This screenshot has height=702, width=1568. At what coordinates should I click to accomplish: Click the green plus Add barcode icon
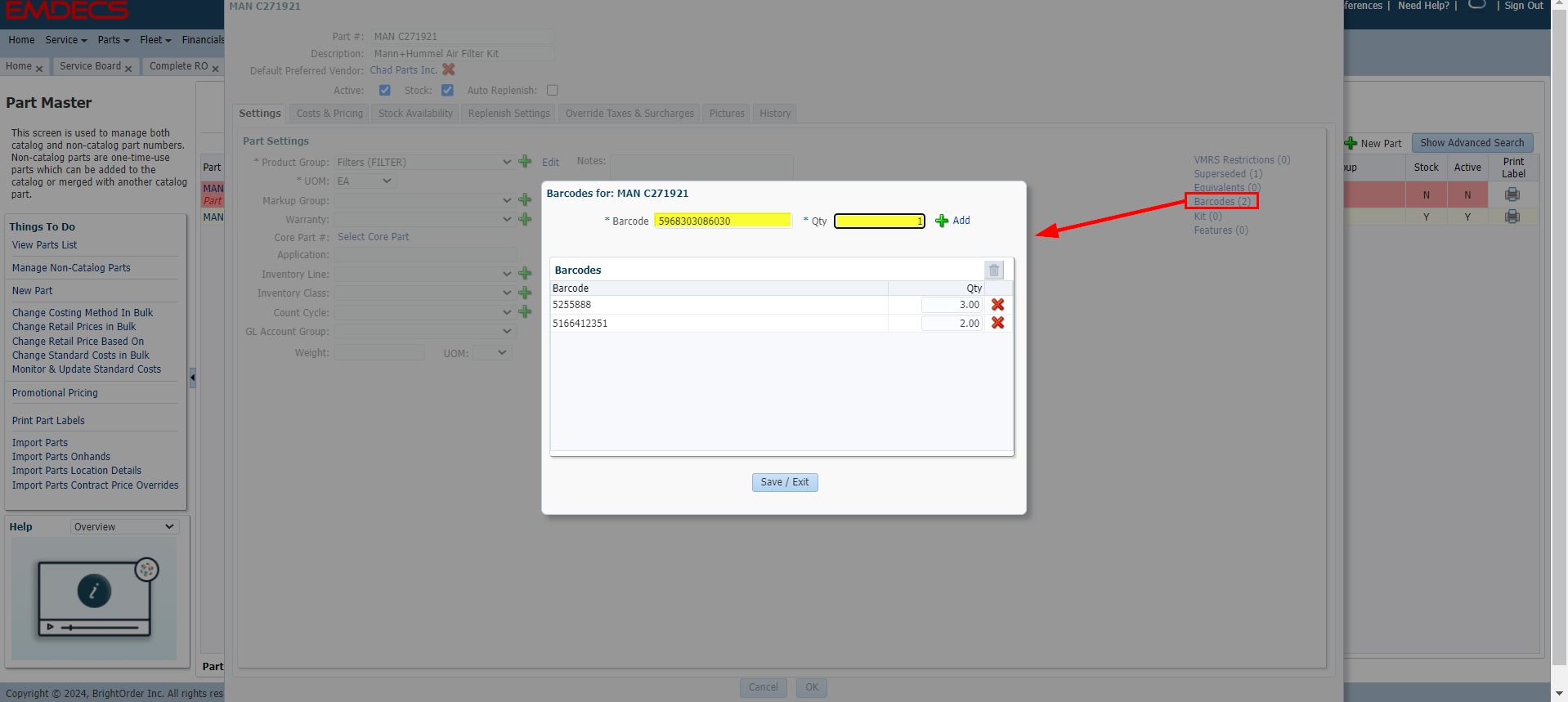942,221
